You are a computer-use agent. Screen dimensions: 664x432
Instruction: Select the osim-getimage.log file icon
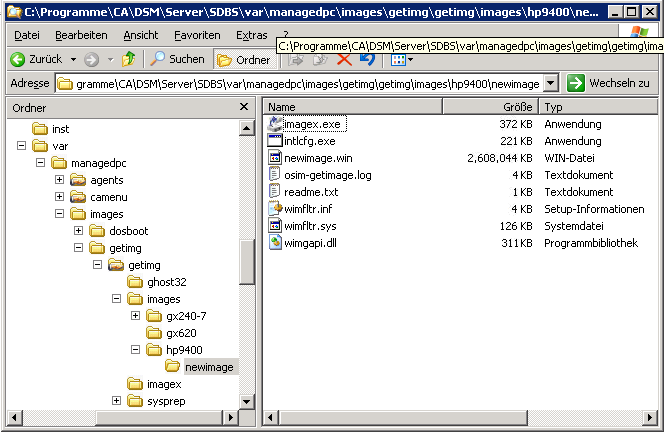tap(275, 174)
